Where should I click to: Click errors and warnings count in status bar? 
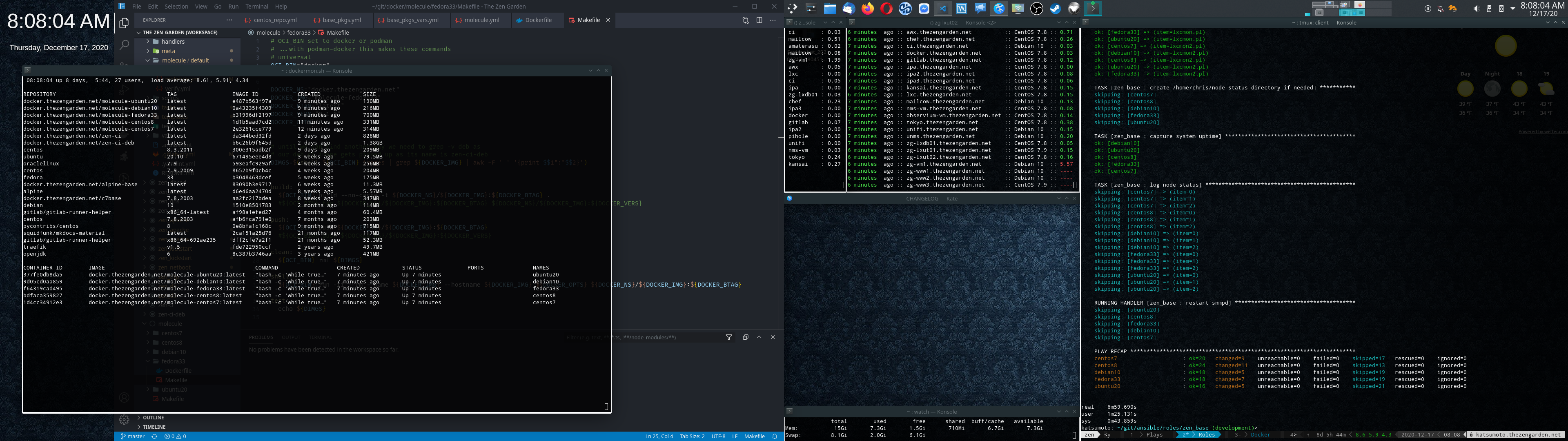pyautogui.click(x=175, y=436)
